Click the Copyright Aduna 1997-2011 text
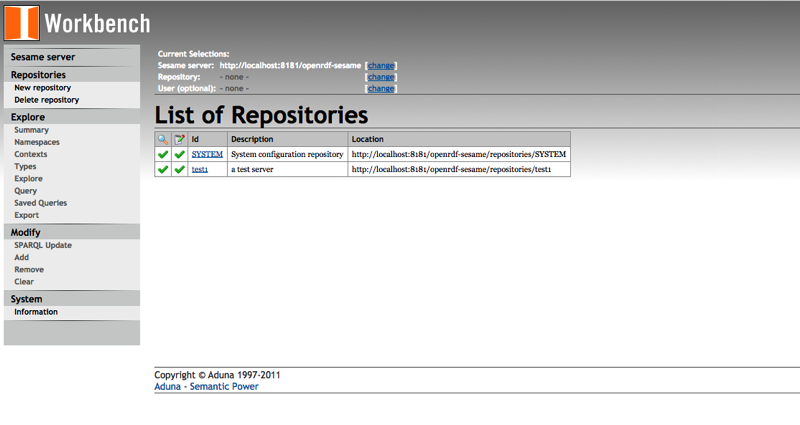The width and height of the screenshot is (800, 425). point(217,375)
